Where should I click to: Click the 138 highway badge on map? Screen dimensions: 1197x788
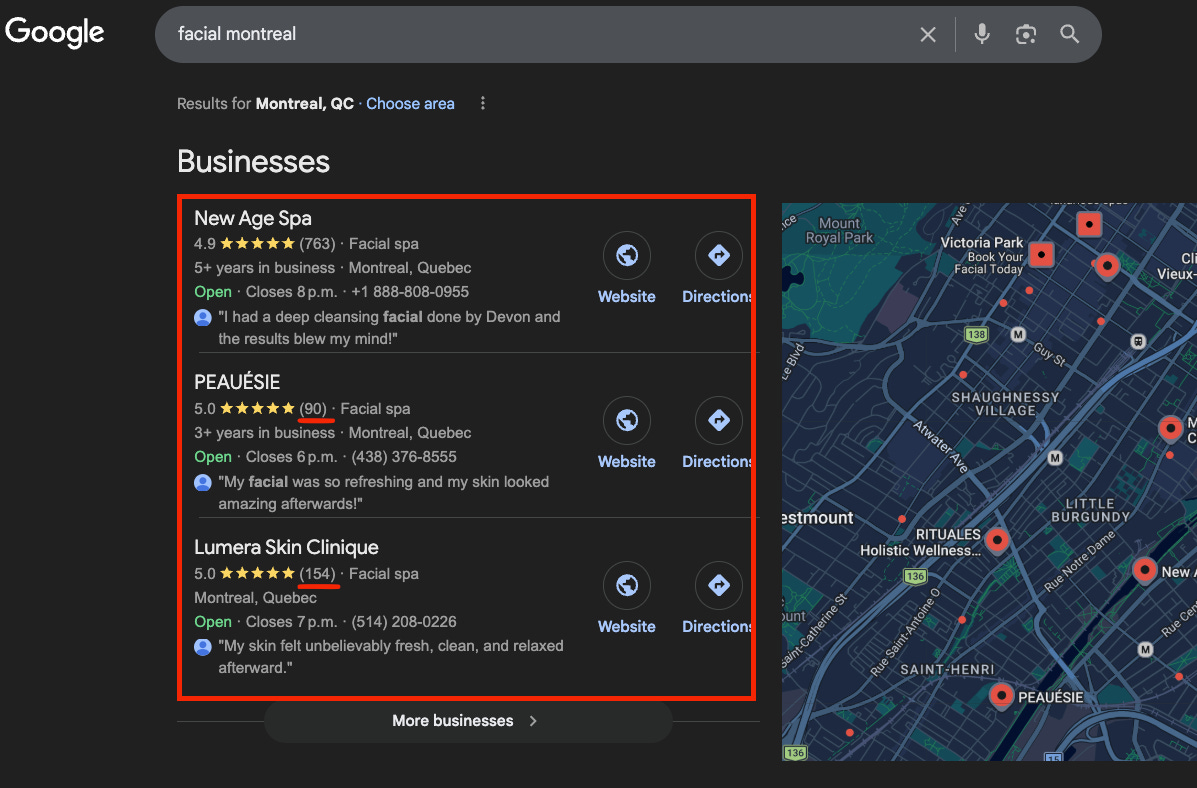pos(976,334)
